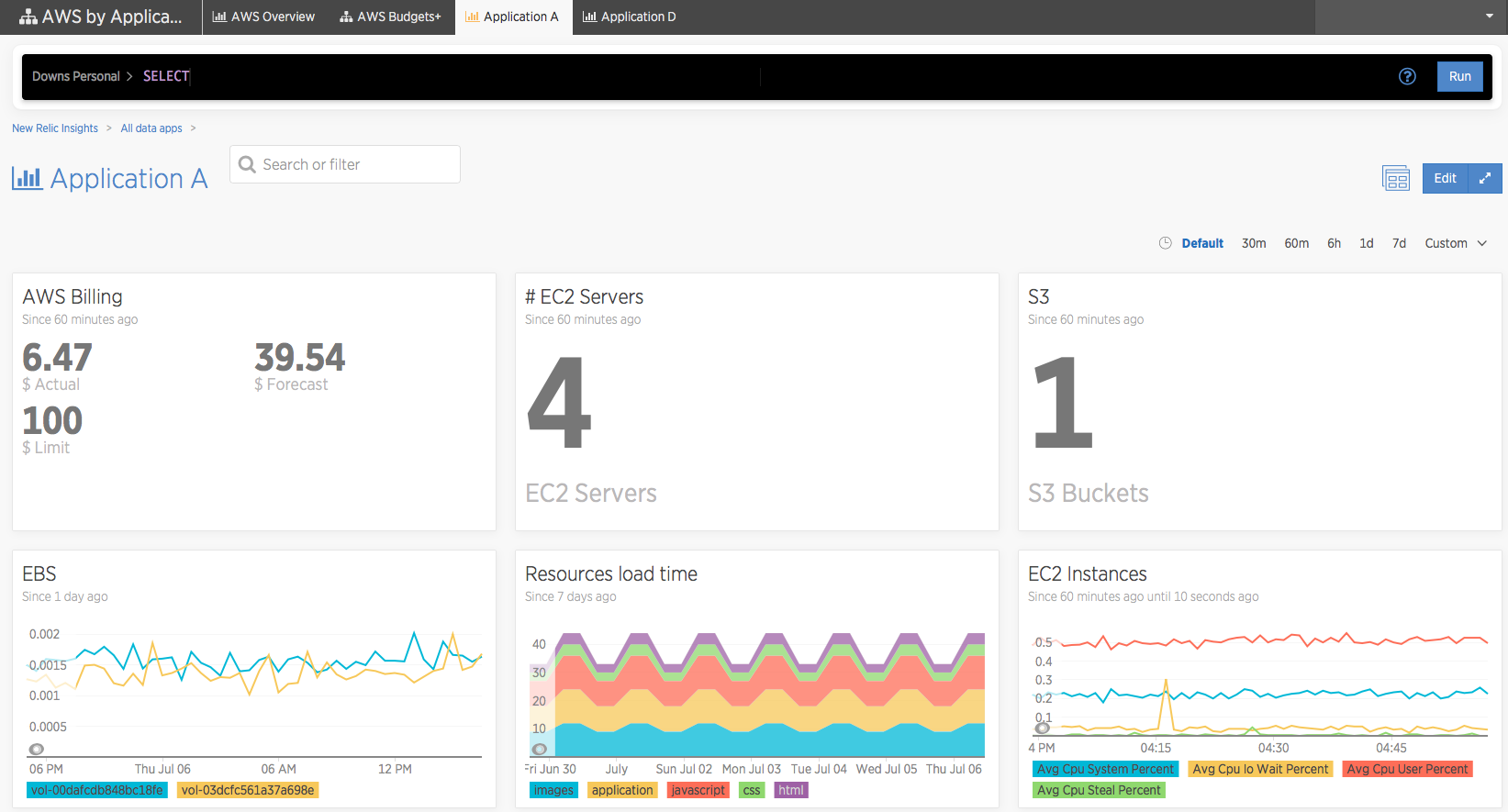This screenshot has height=812, width=1508.
Task: Click the Resources load time hover marker circle
Action: pos(540,749)
